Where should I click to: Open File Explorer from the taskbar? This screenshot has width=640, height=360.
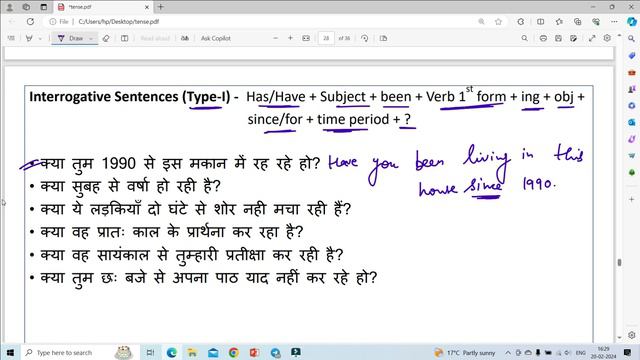pos(192,352)
